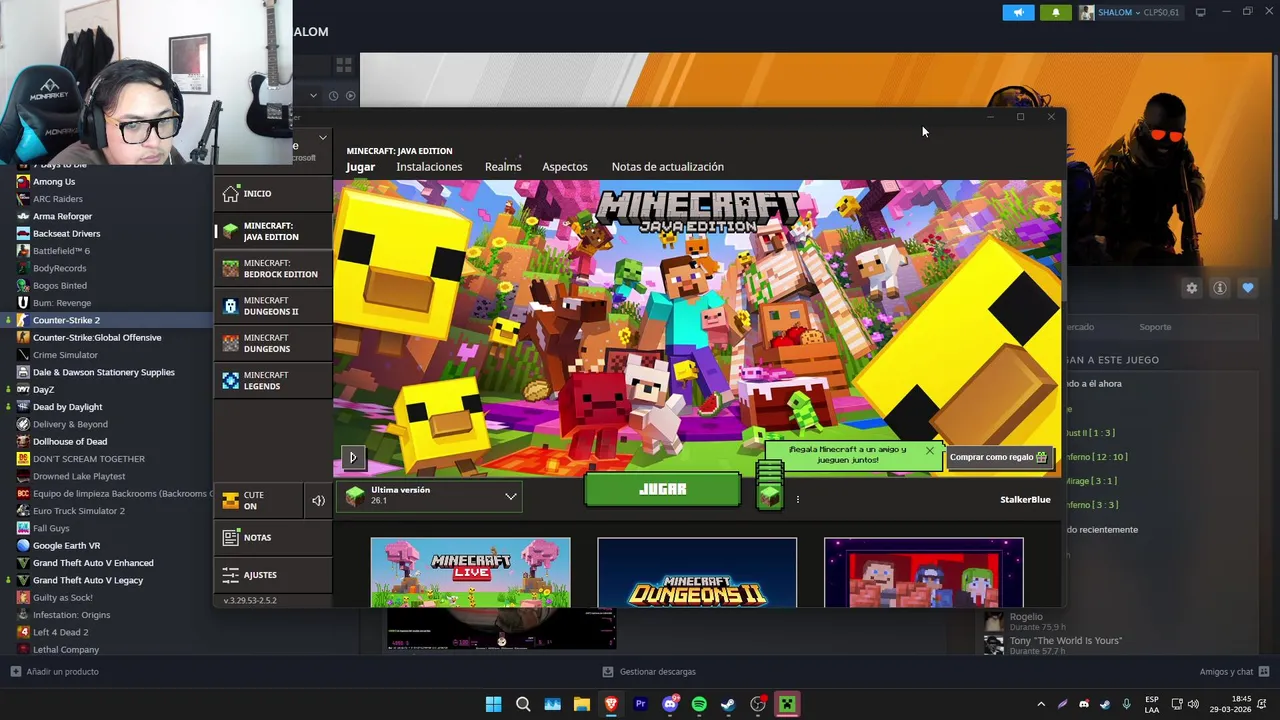This screenshot has width=1280, height=720.
Task: Switch to the Aspectos tab
Action: click(565, 167)
